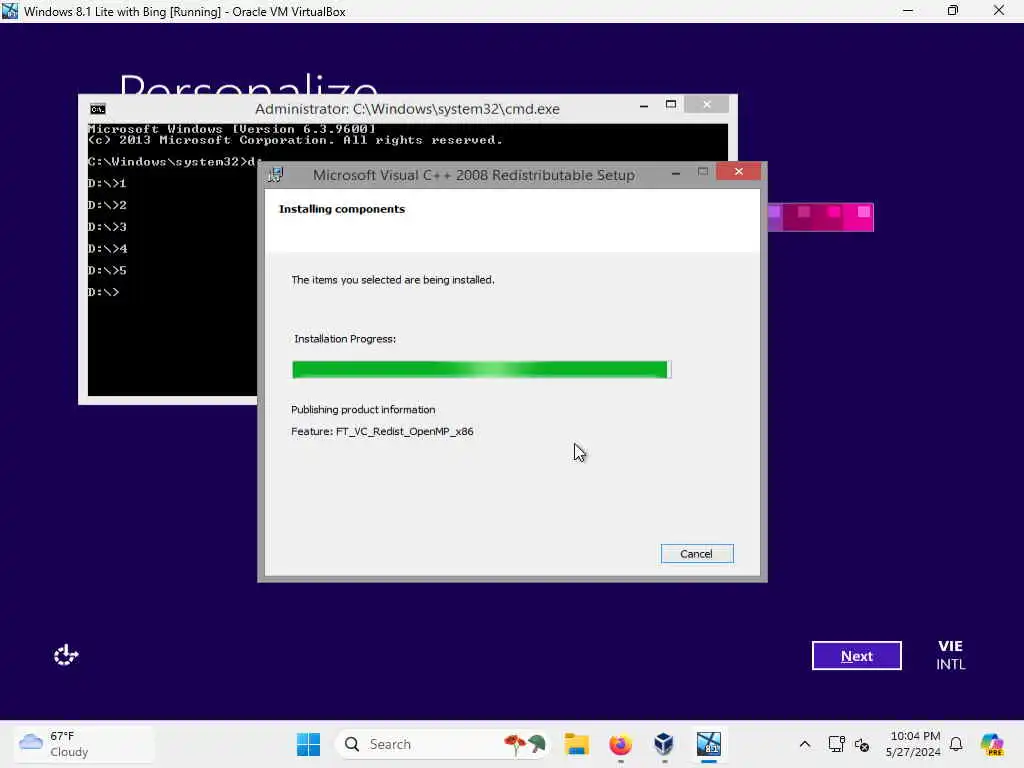Viewport: 1024px width, 768px height.
Task: Click the cmd.exe window system icon
Action: pos(98,109)
